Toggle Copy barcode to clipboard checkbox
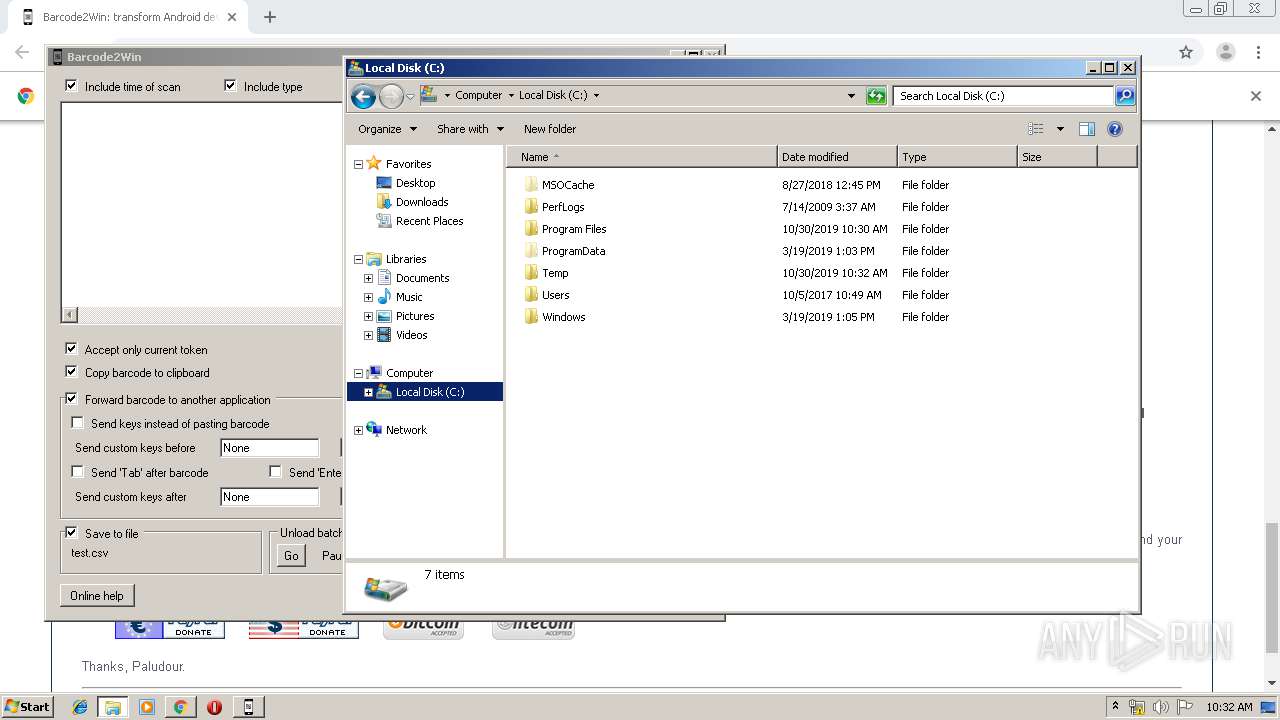This screenshot has width=1280, height=720. point(71,372)
